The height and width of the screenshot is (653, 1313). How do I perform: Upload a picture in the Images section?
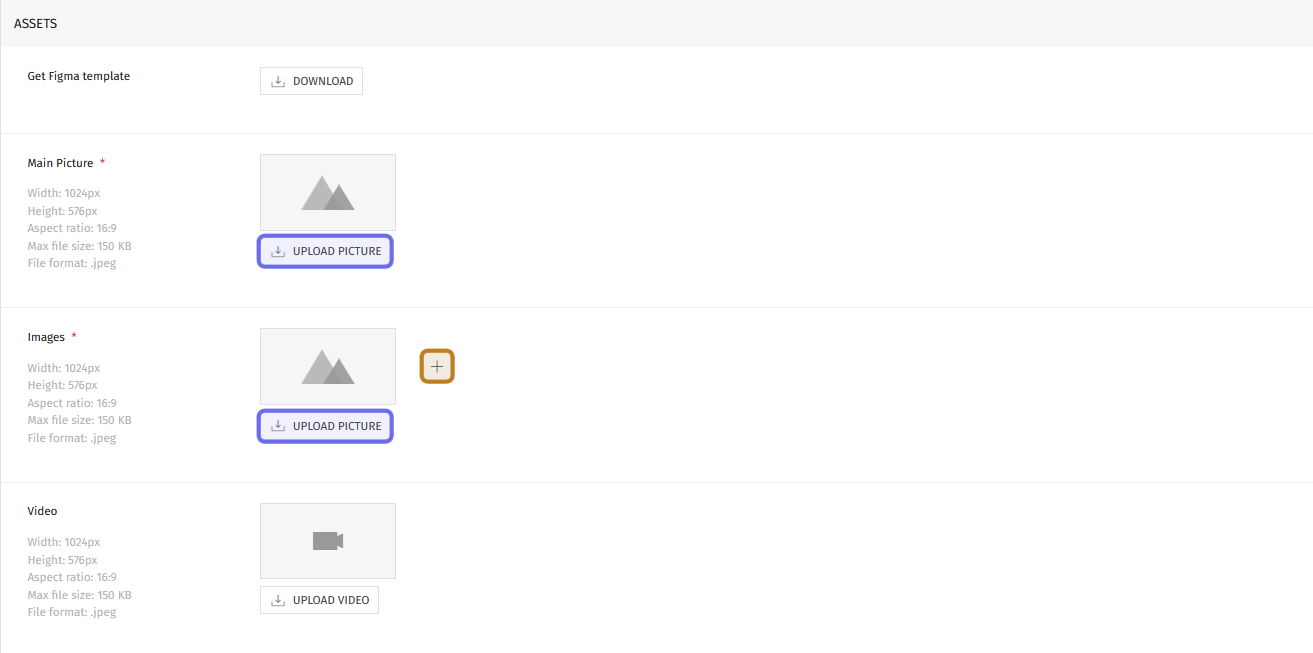coord(326,426)
